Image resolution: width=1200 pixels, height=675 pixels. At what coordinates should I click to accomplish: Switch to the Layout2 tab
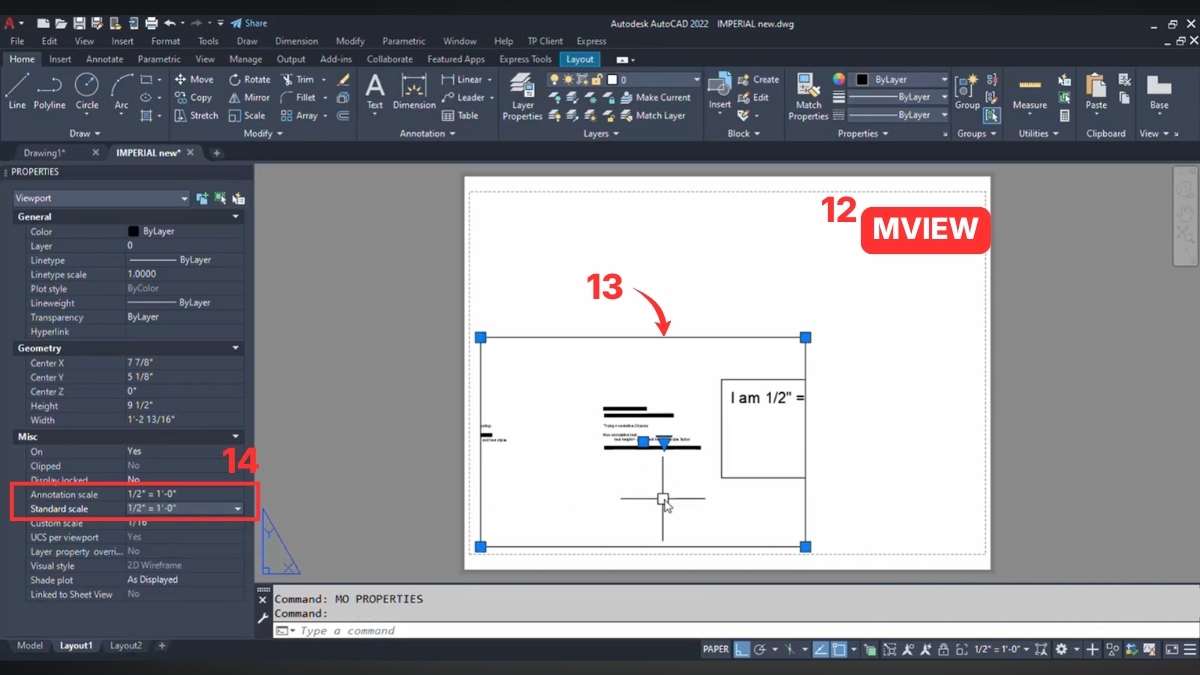click(126, 646)
